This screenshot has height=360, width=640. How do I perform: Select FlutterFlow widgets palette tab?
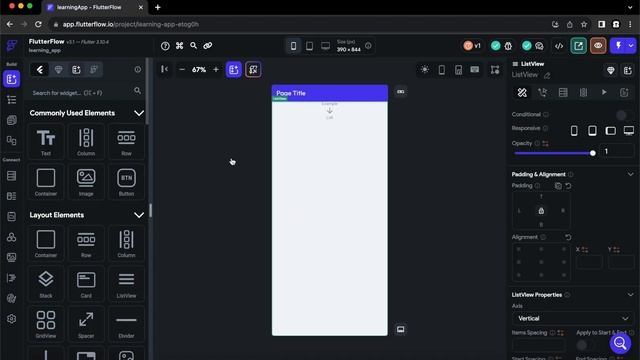click(x=40, y=70)
